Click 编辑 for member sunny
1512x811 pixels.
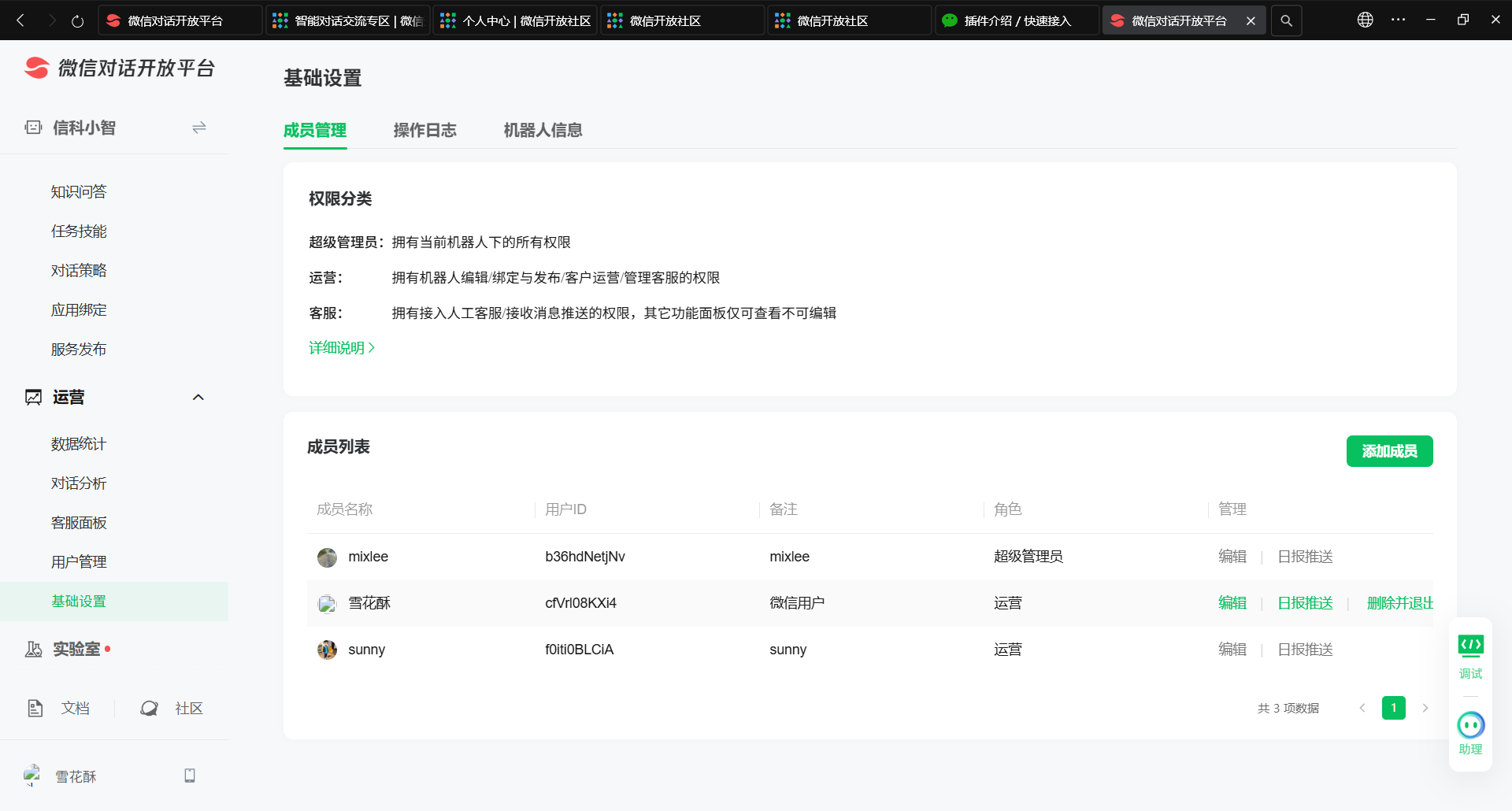click(x=1232, y=650)
